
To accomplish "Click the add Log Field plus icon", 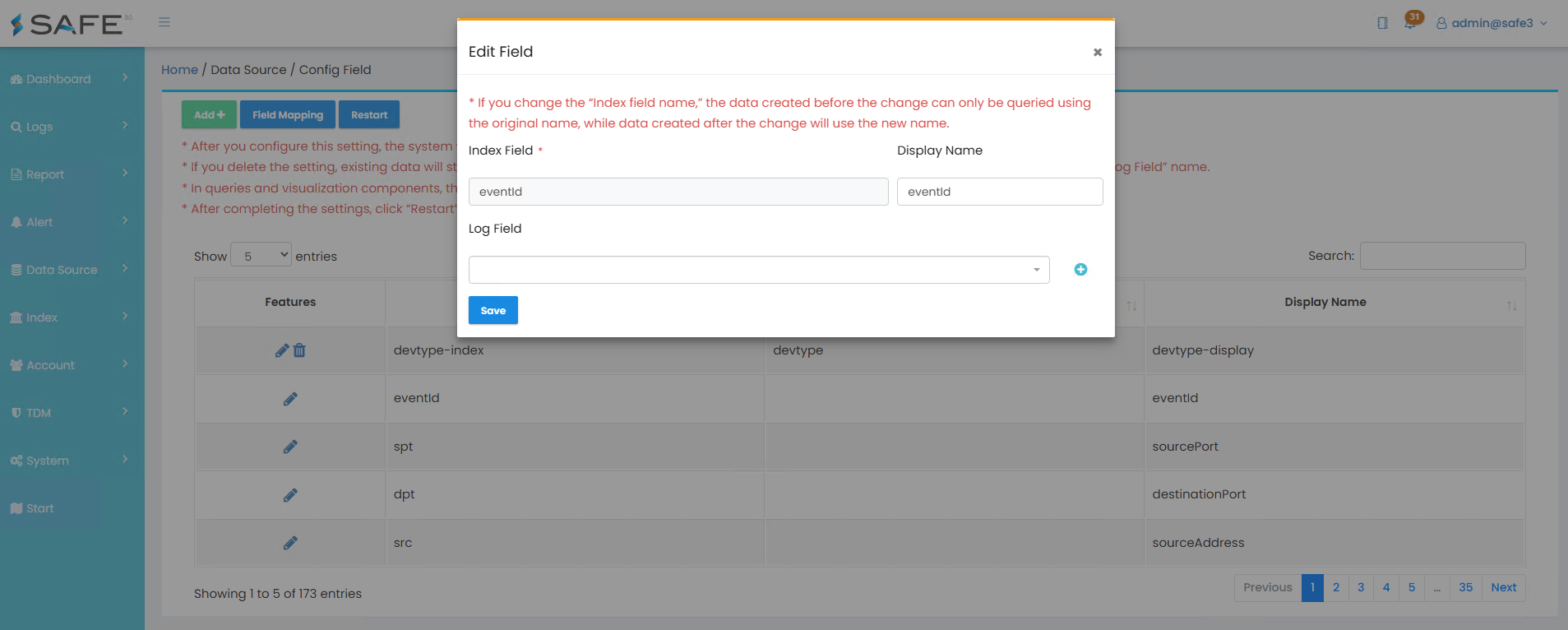I will point(1080,270).
